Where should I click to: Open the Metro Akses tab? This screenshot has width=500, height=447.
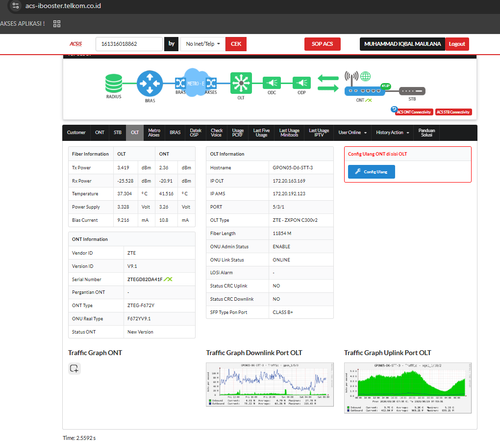pos(154,133)
